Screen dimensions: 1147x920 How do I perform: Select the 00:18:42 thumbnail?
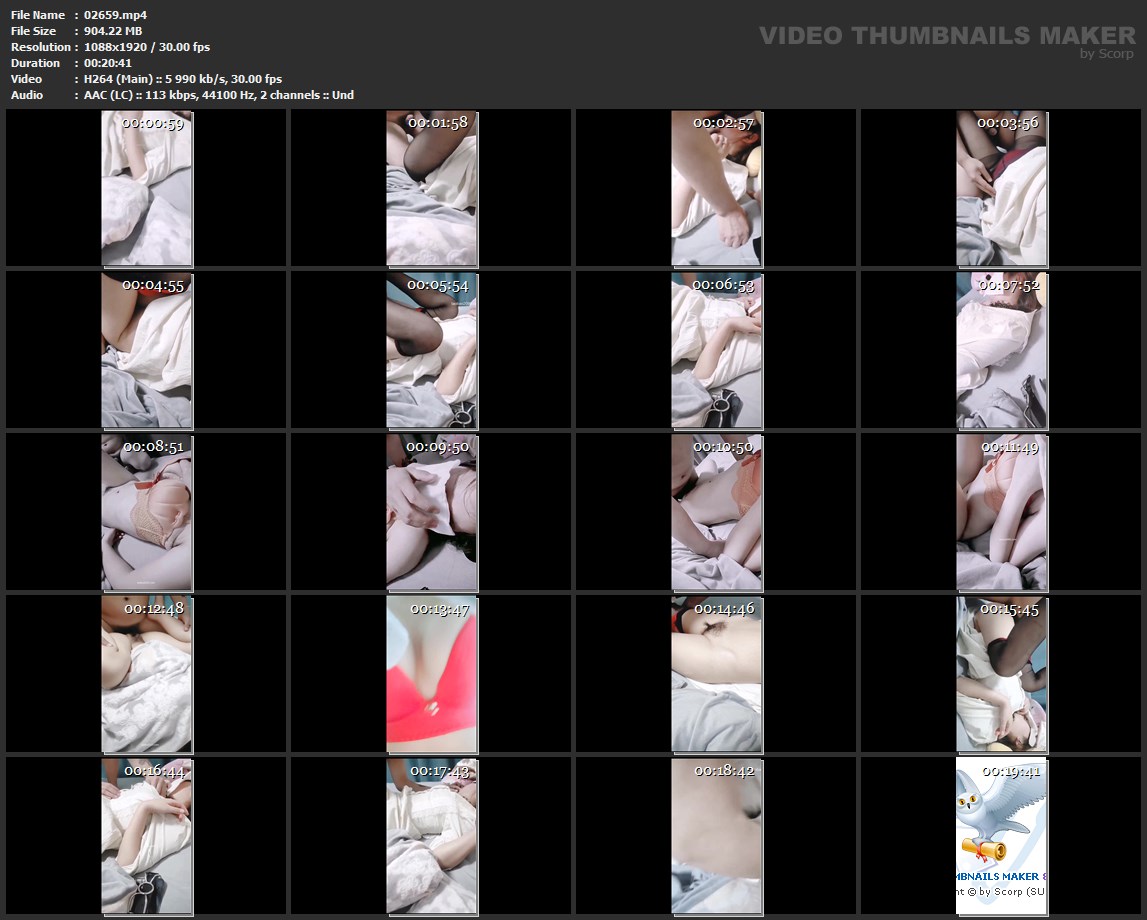tap(716, 836)
